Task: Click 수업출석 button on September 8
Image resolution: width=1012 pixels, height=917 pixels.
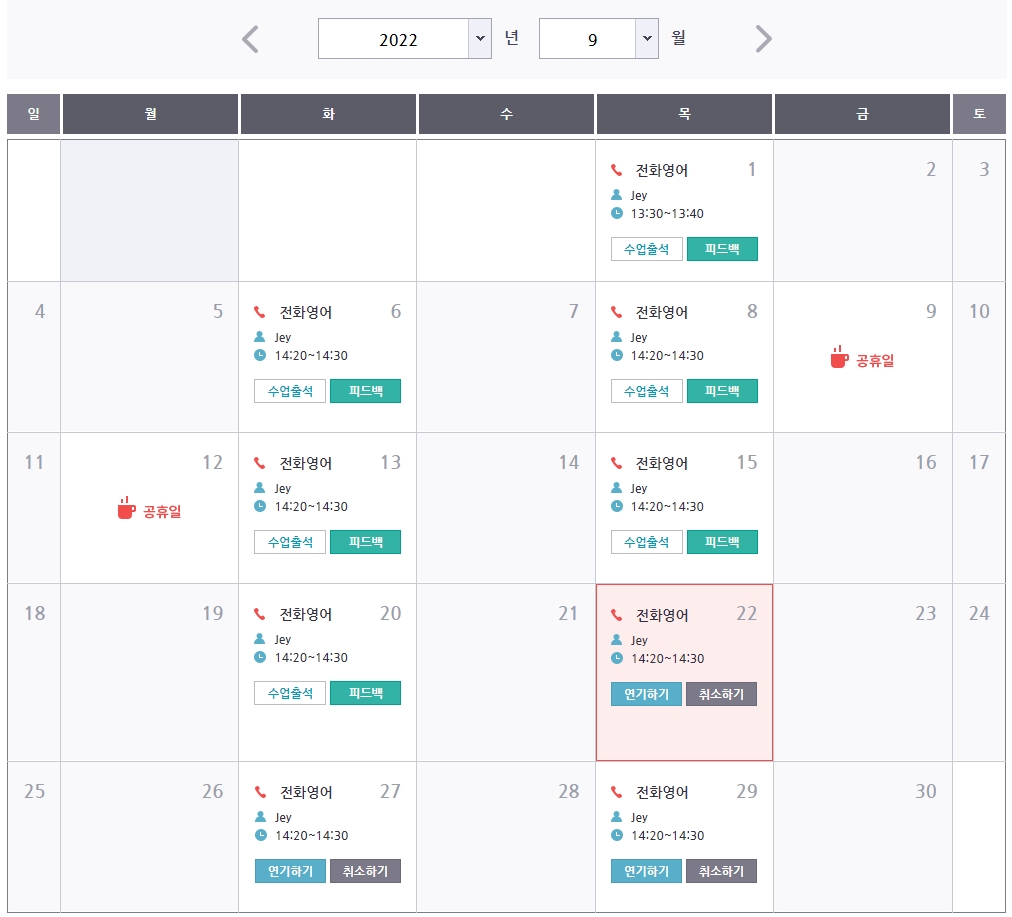Action: pos(646,391)
